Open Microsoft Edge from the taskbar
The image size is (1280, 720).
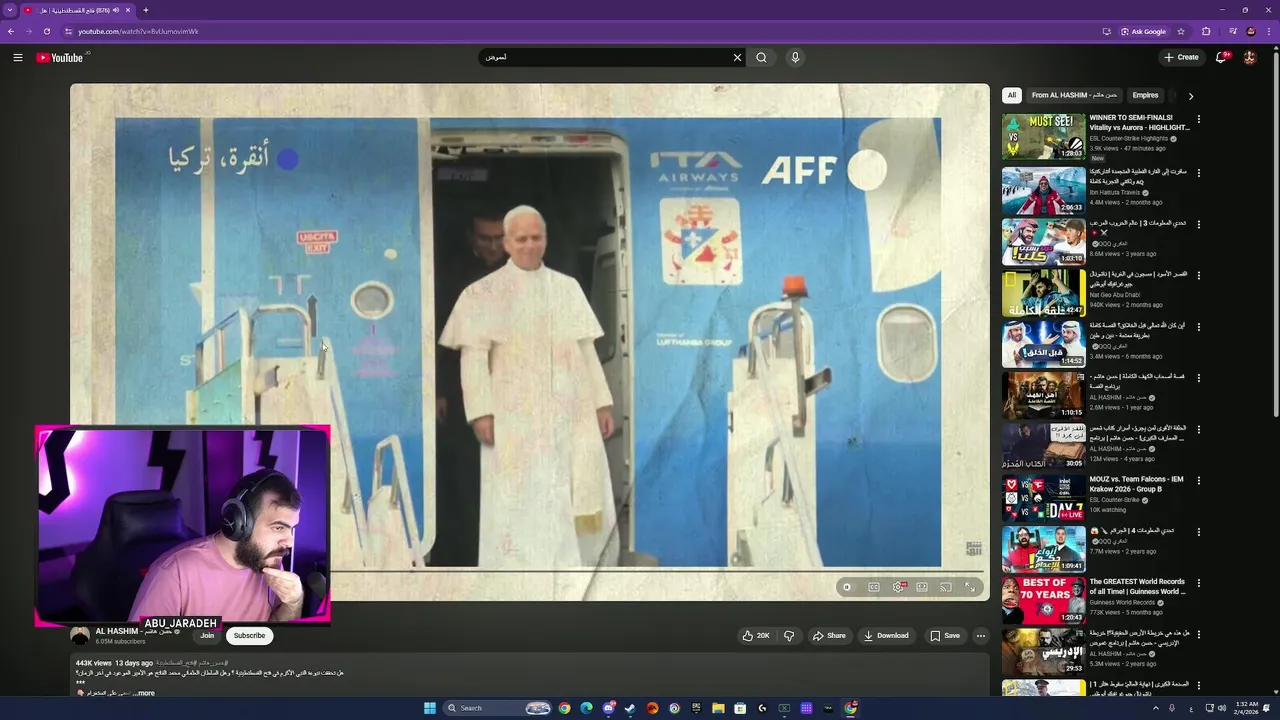click(x=586, y=708)
